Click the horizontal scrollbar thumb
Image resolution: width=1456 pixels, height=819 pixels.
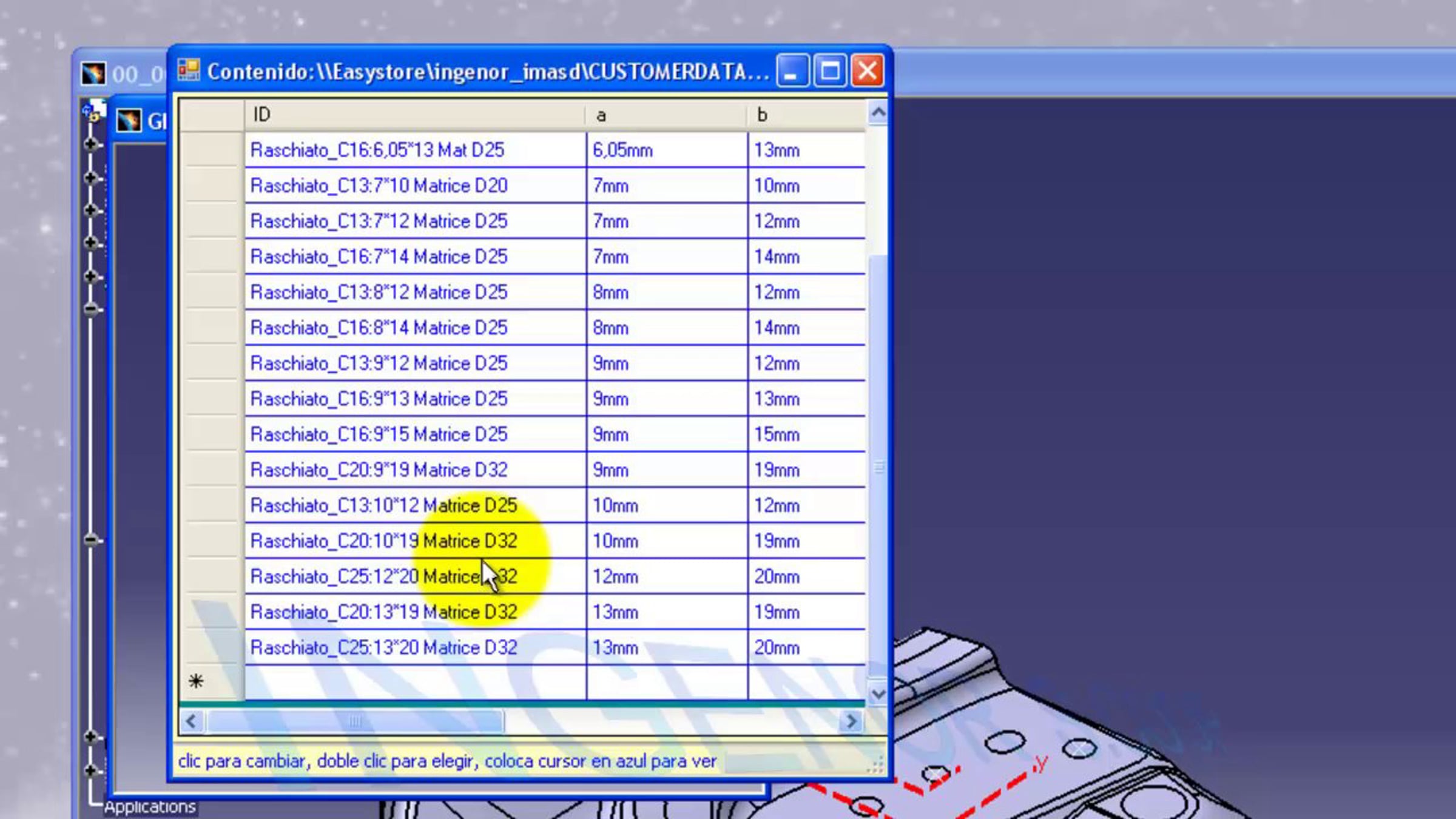pos(354,721)
